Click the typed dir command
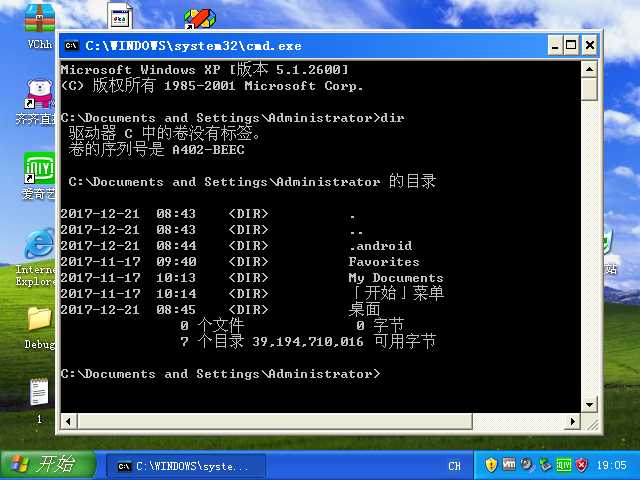This screenshot has height=480, width=640. pyautogui.click(x=392, y=118)
